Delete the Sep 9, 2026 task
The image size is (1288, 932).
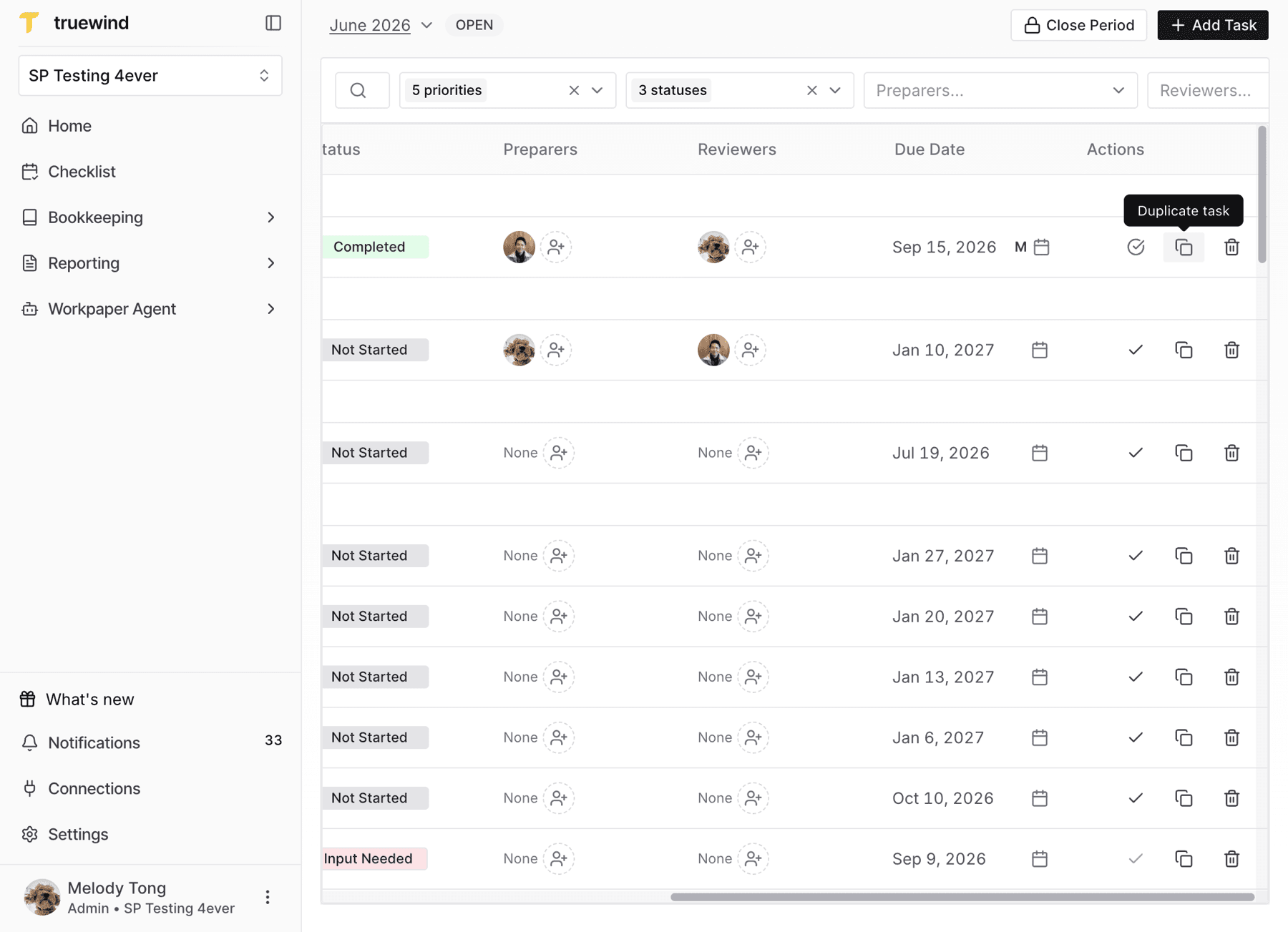point(1231,858)
